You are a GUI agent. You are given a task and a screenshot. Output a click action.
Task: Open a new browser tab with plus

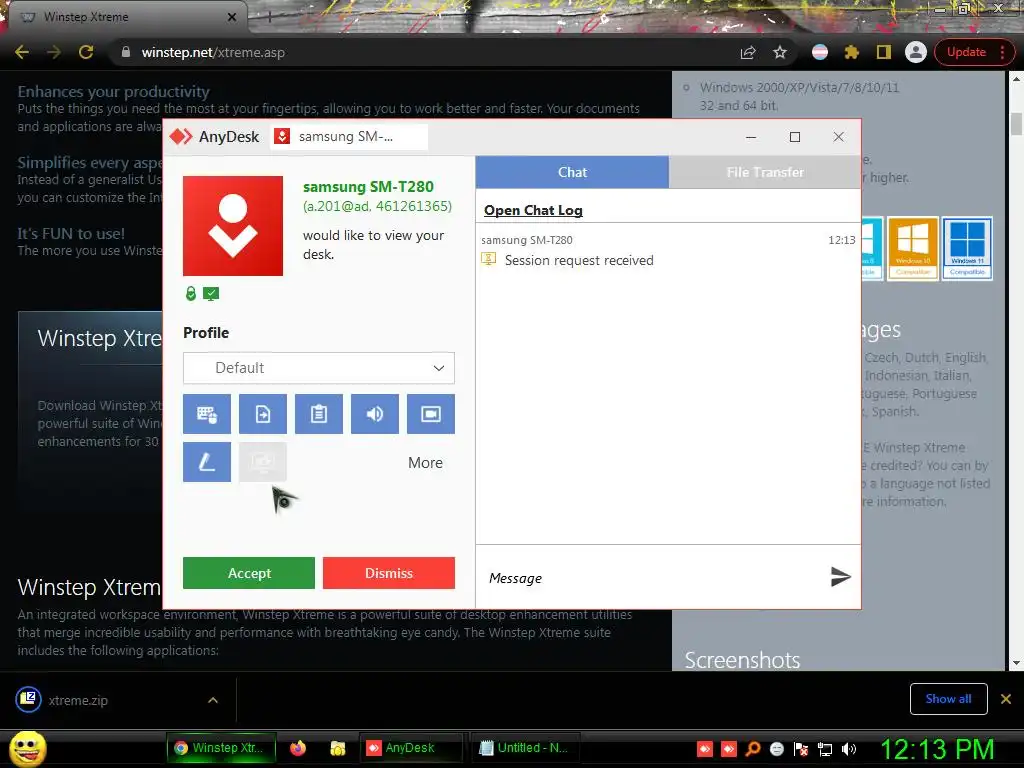click(x=269, y=18)
